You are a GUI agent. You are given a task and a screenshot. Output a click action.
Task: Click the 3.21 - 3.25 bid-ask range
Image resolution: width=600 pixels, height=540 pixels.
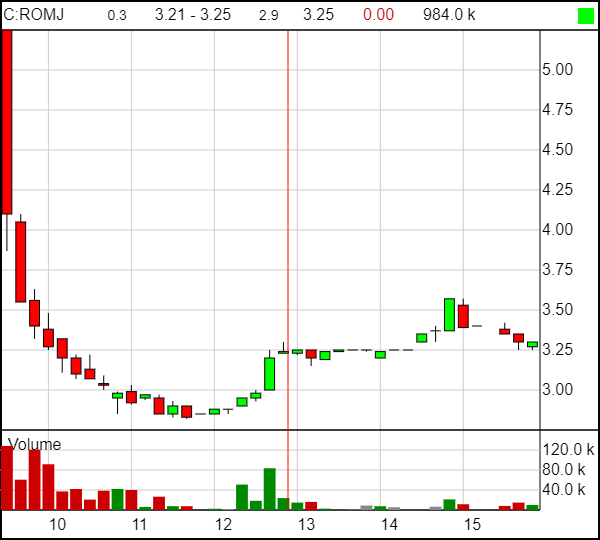pyautogui.click(x=193, y=15)
